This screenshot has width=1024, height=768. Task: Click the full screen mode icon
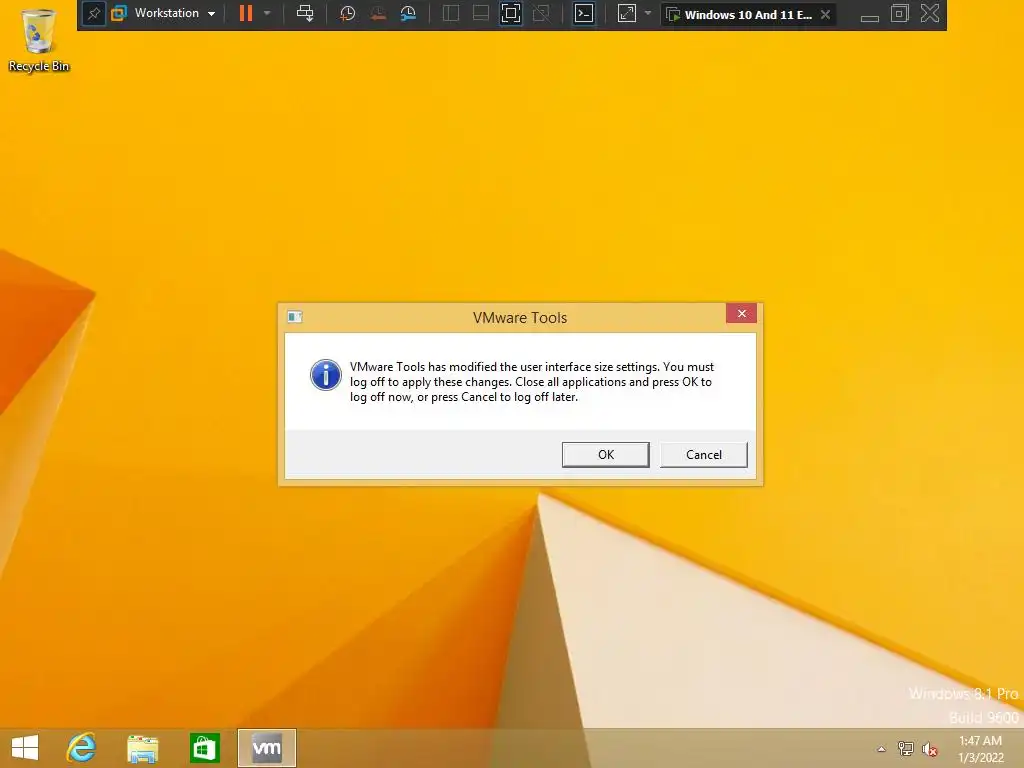(x=511, y=13)
